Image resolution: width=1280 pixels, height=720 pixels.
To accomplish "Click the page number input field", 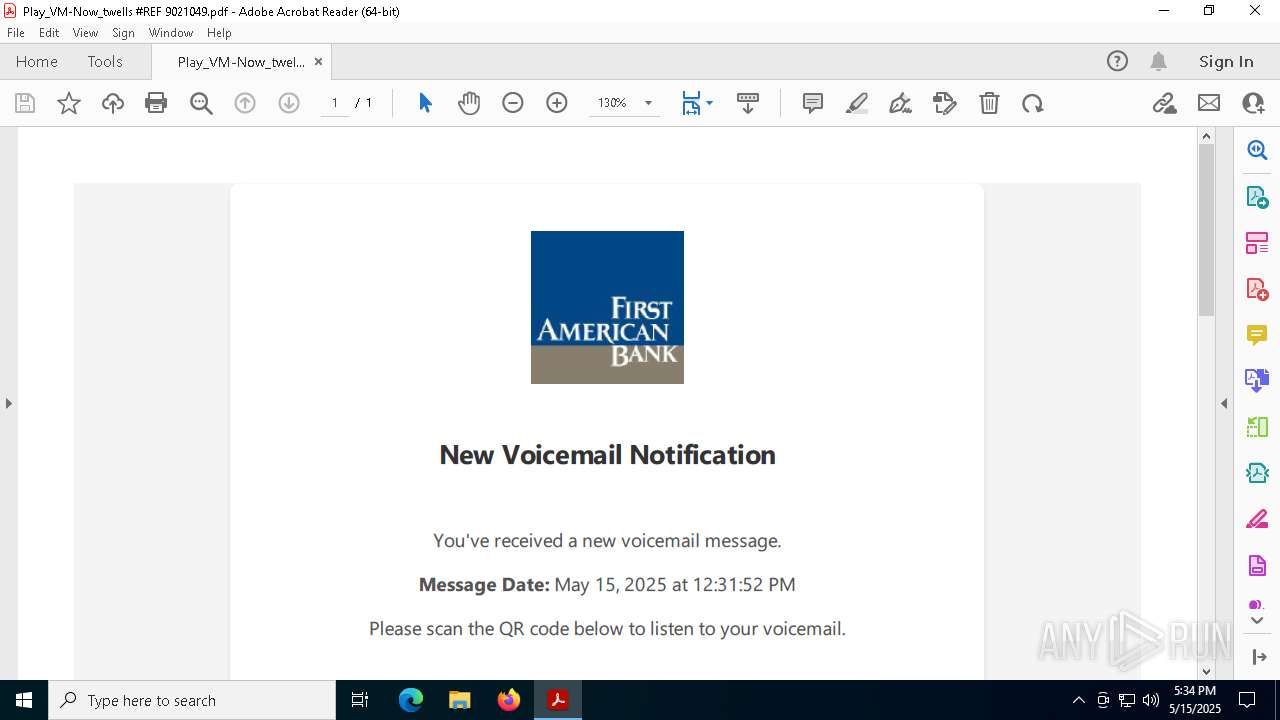I will [335, 103].
